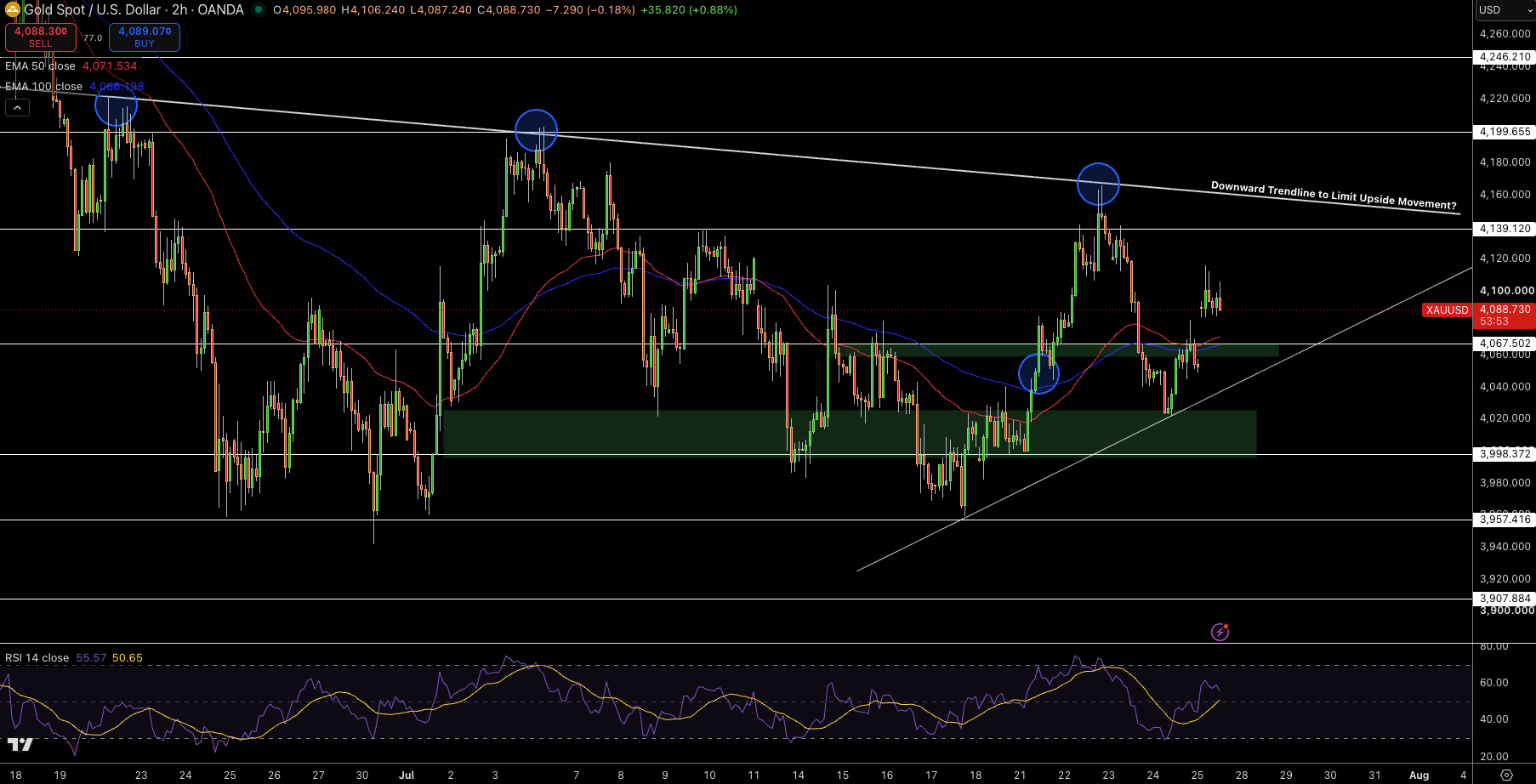Click the 4,139.120 horizontal line price label
This screenshot has height=784, width=1536.
pos(1505,229)
